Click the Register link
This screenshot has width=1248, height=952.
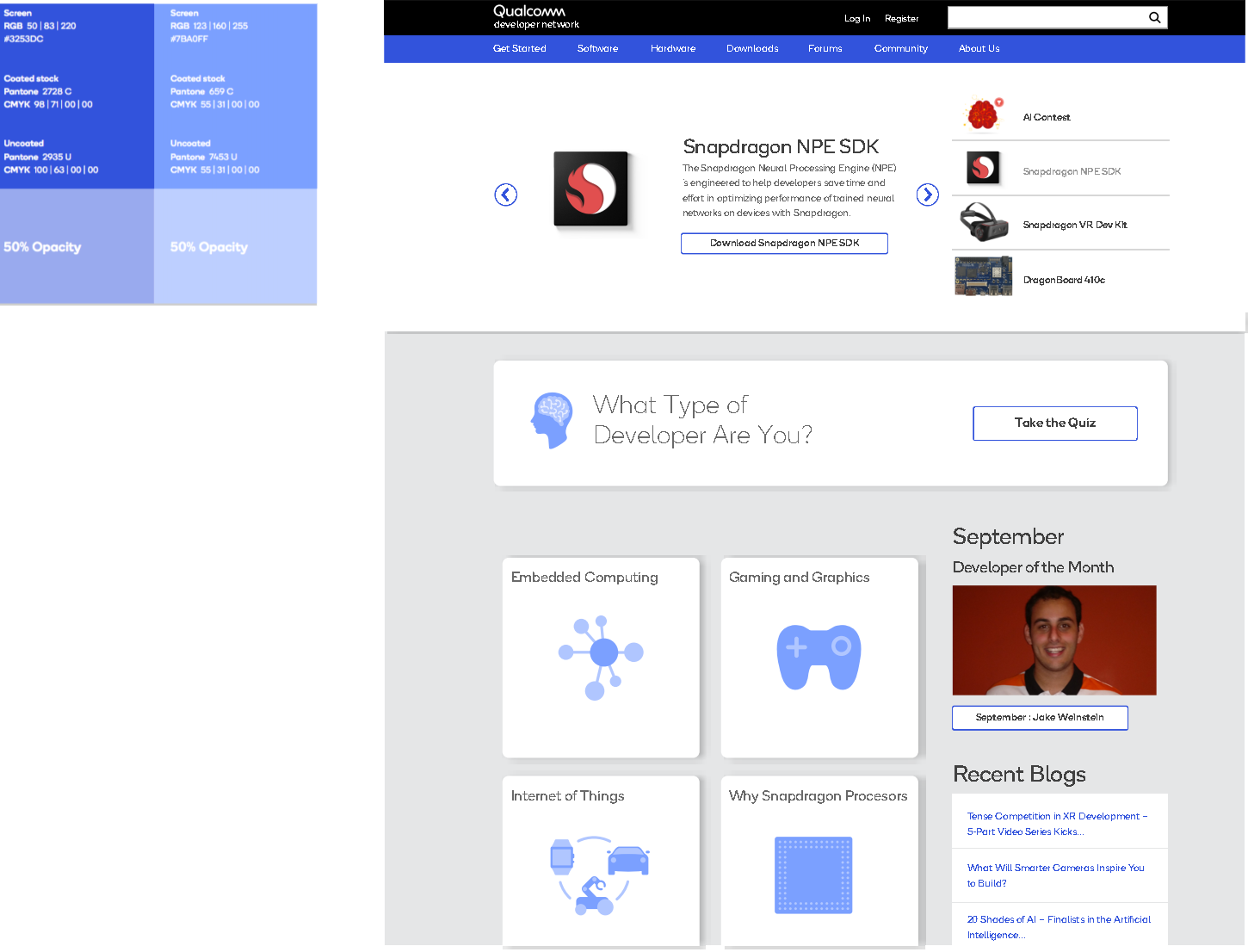point(901,18)
